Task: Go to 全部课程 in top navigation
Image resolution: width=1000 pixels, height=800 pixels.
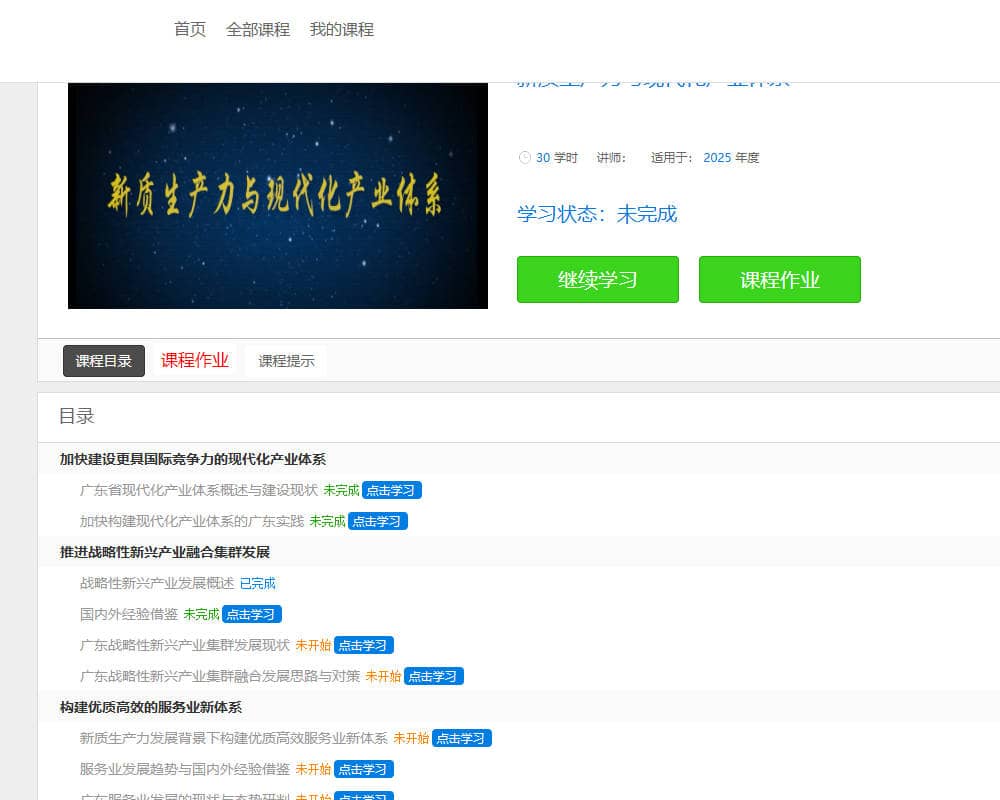Action: pos(258,30)
